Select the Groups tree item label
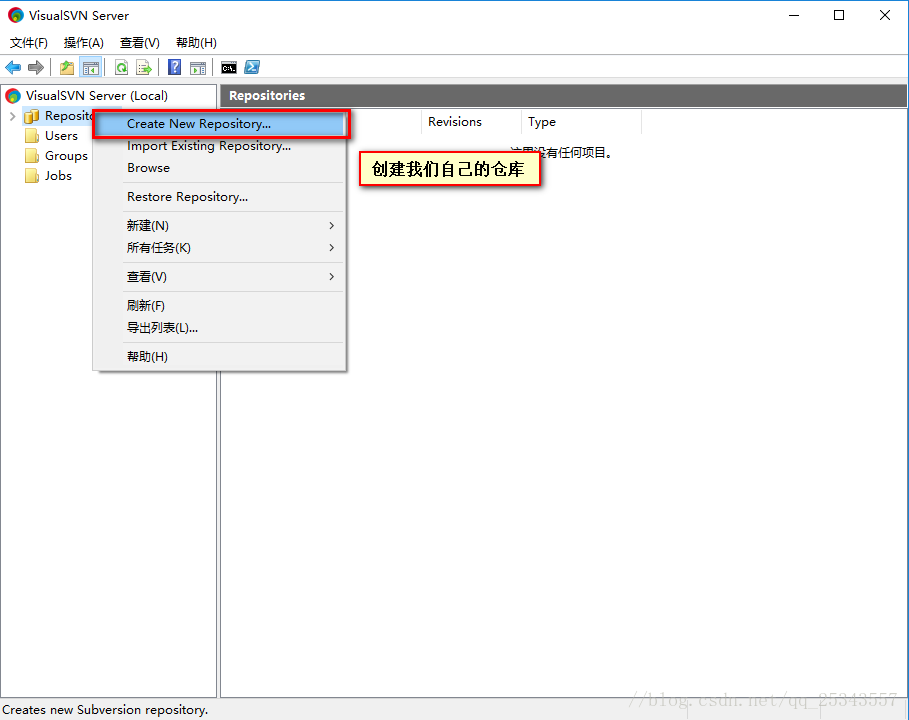909x720 pixels. (x=67, y=156)
